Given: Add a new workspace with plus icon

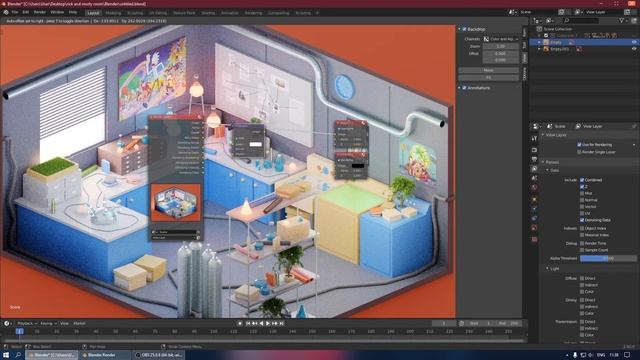Looking at the screenshot, I should click(x=317, y=13).
